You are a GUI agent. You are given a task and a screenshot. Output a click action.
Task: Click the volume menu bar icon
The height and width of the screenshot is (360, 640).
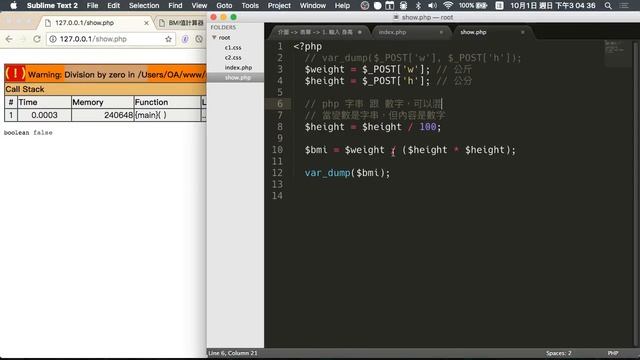(432, 5)
